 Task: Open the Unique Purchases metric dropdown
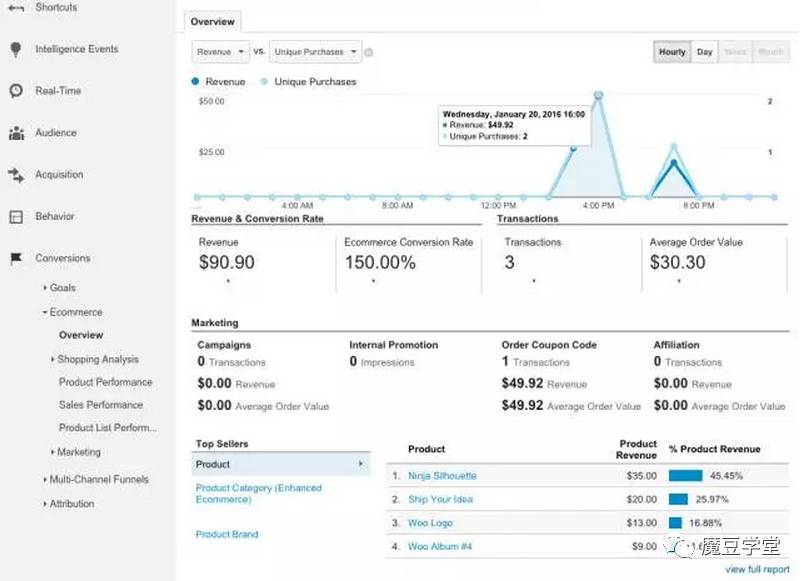tap(316, 52)
